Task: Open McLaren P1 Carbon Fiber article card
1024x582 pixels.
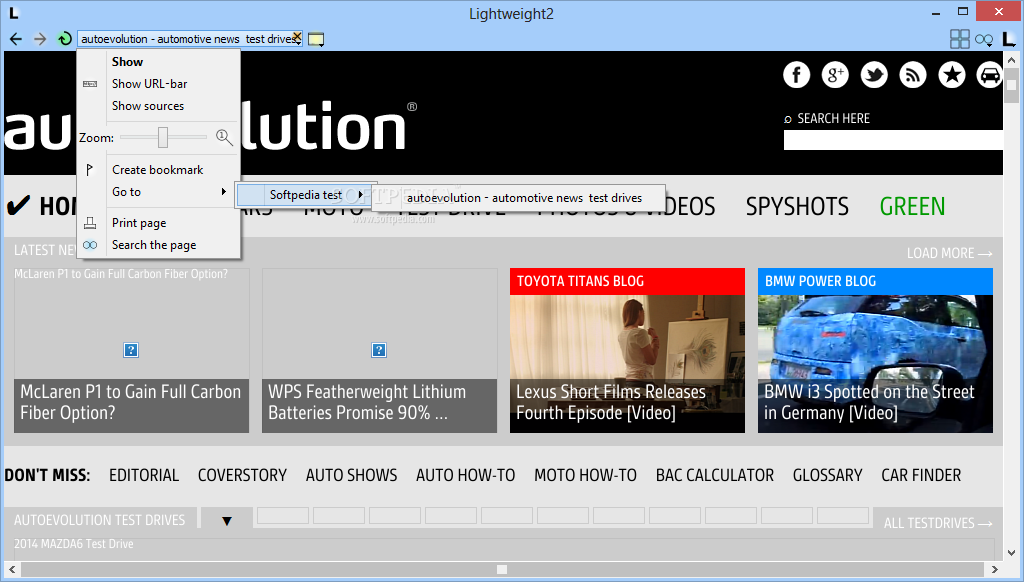Action: coord(131,351)
